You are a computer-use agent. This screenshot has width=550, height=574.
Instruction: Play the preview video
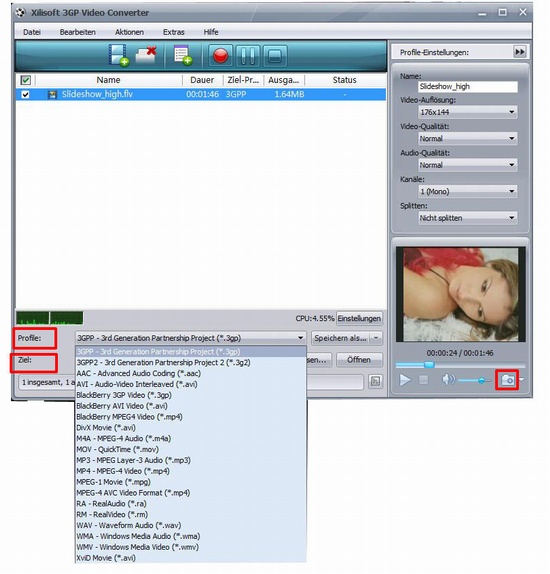coord(404,380)
